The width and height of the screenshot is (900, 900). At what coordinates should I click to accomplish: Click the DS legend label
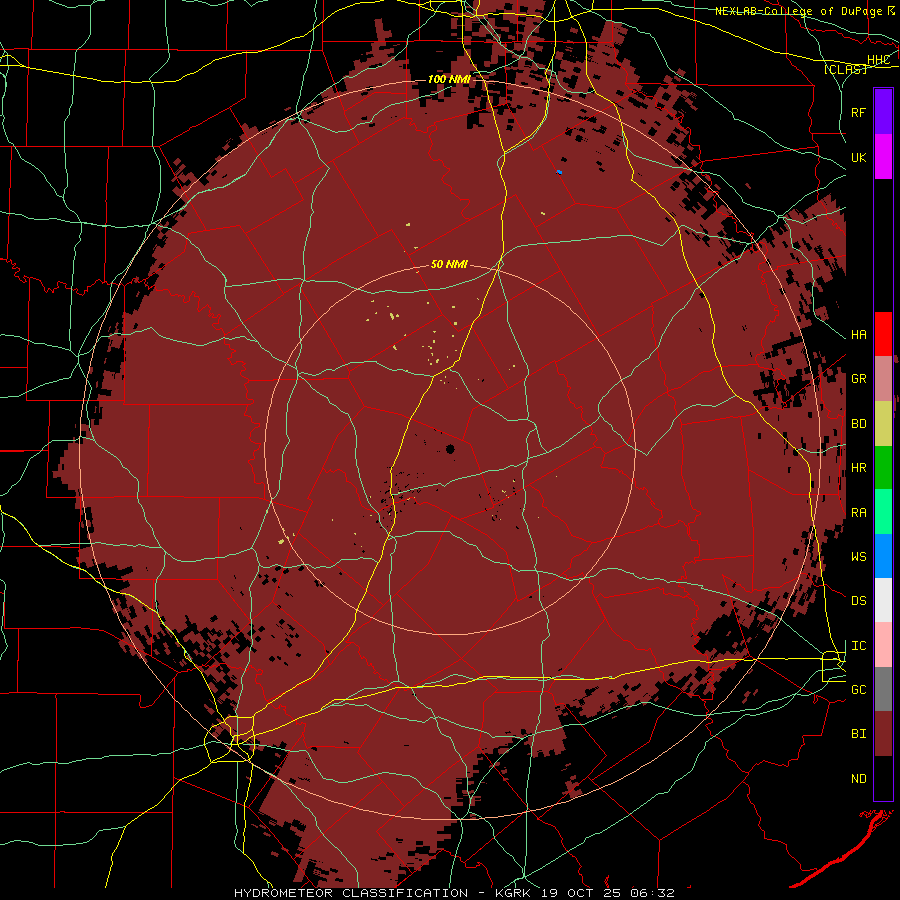[858, 601]
